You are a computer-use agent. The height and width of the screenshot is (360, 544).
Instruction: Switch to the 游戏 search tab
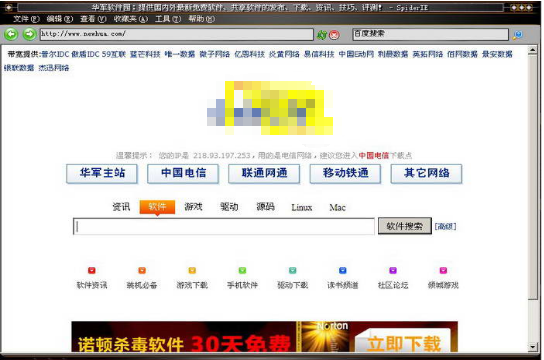(x=193, y=207)
